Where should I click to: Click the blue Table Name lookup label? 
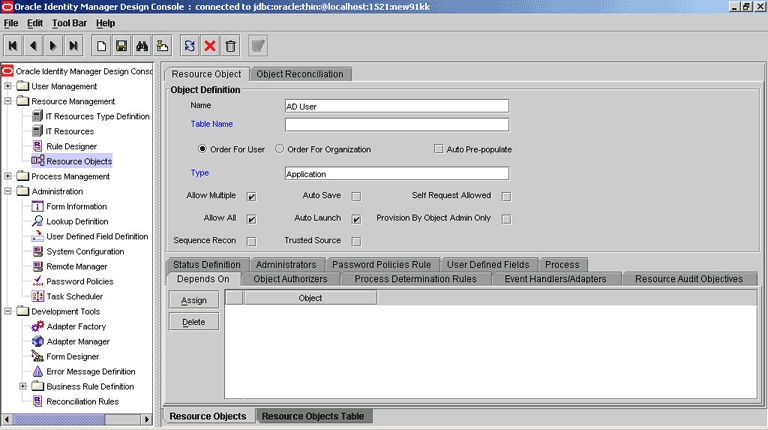coord(212,124)
